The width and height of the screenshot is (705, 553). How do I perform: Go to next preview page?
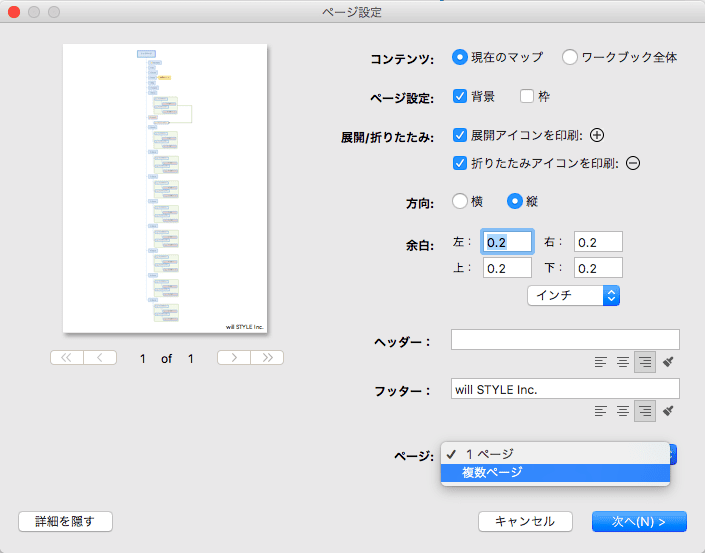234,357
